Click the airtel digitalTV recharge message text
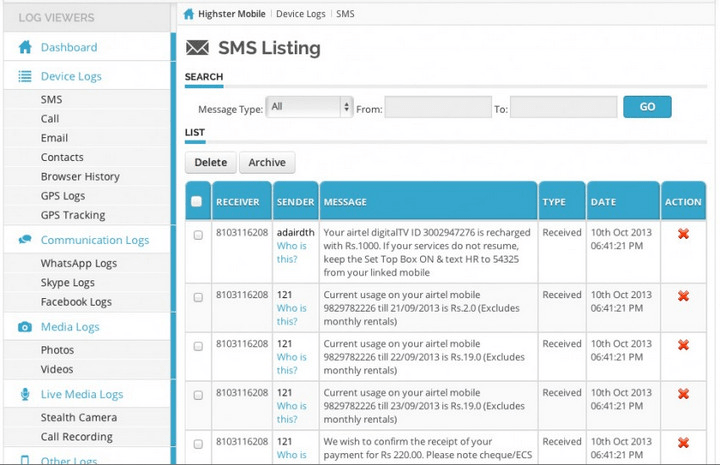Screen dimensions: 720x465 coord(427,252)
